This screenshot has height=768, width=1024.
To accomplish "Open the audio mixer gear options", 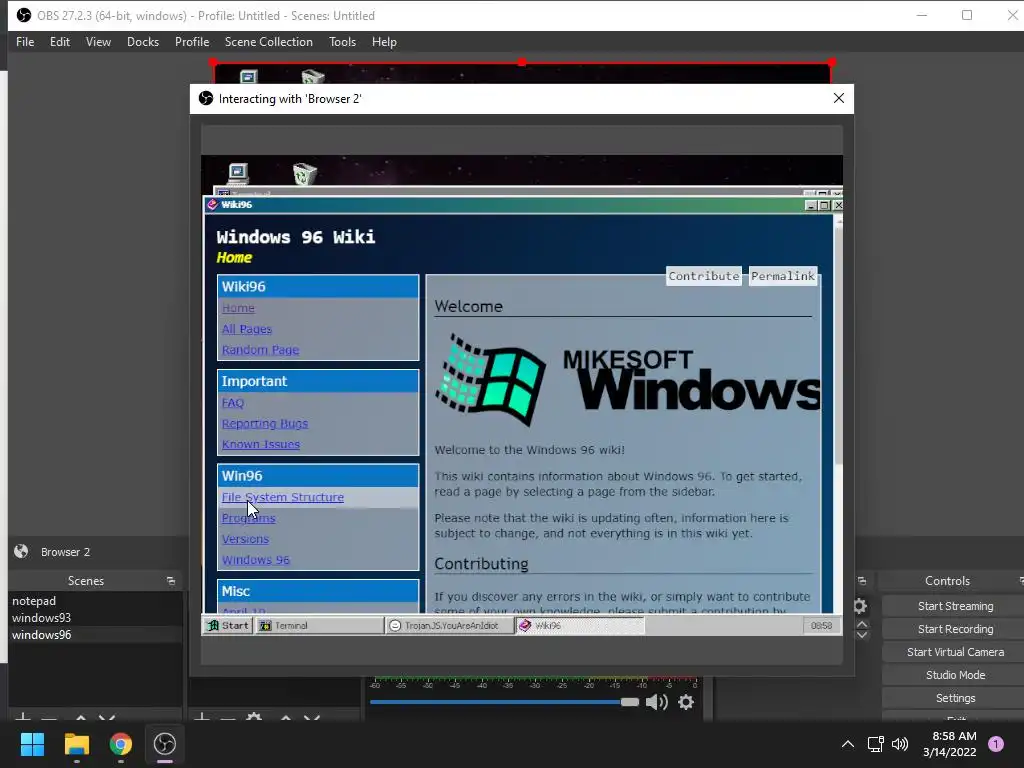I will (686, 702).
